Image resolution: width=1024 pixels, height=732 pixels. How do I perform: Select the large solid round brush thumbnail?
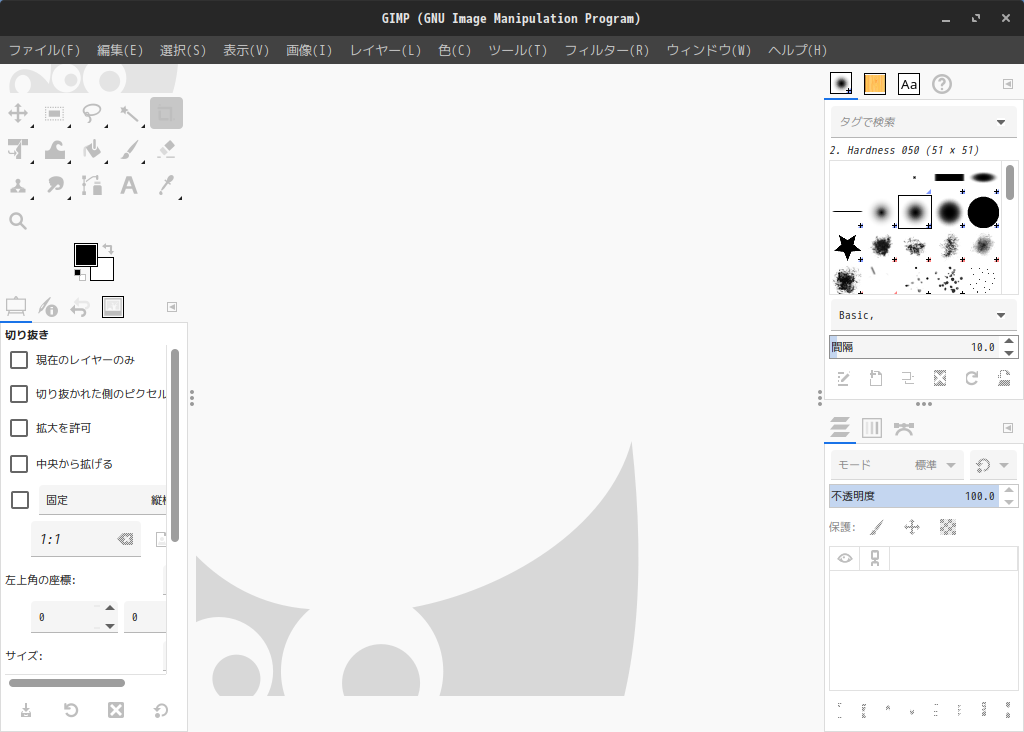(x=983, y=212)
